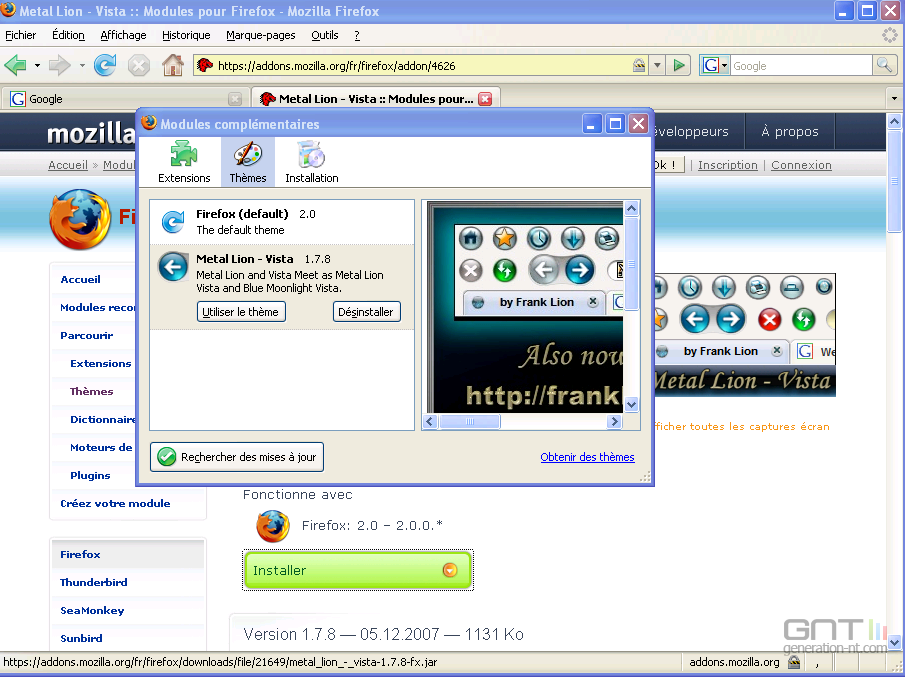905x677 pixels.
Task: Click the preview horizontal scroll right arrow
Action: [614, 422]
